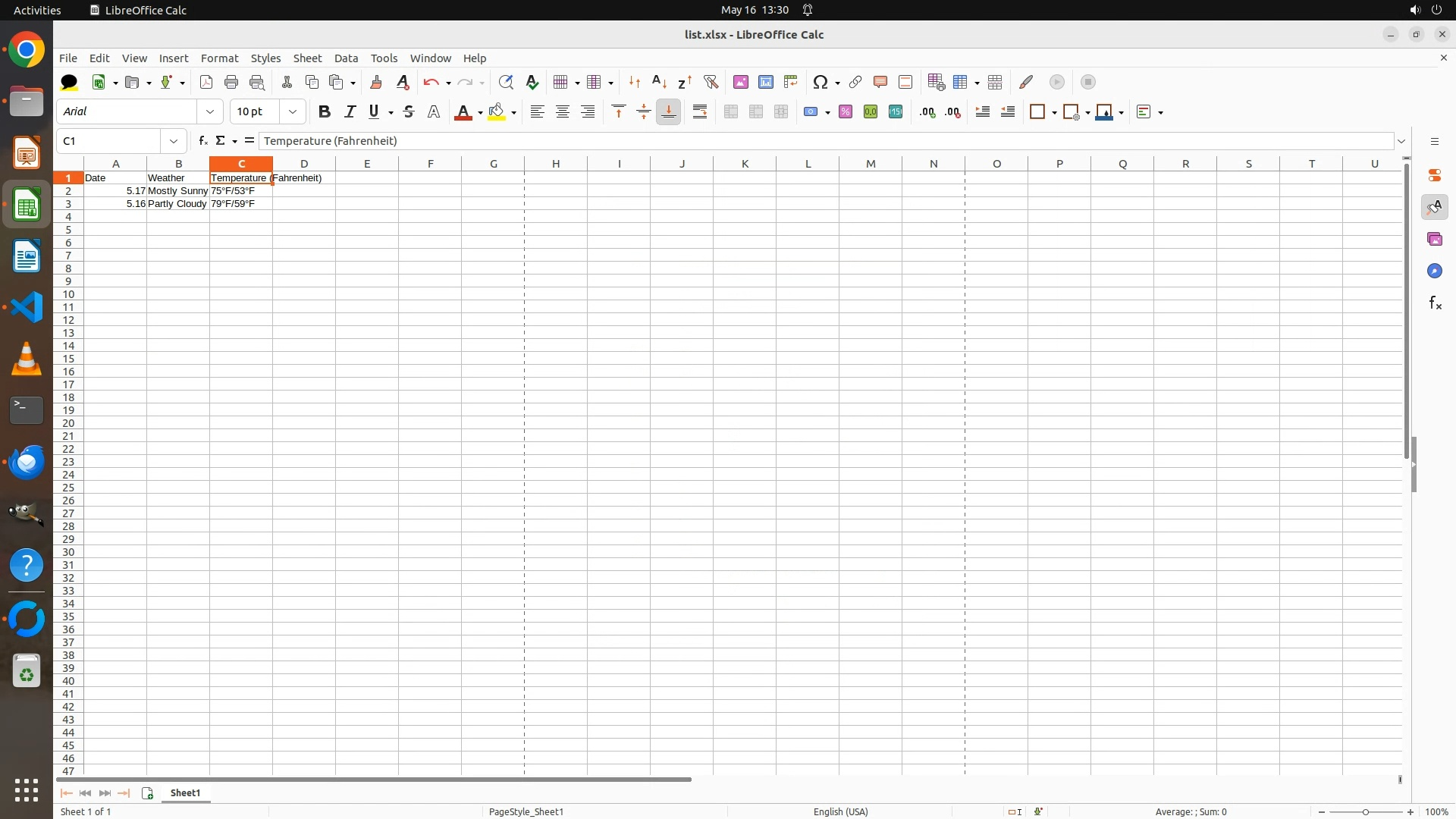Open the font size dropdown
This screenshot has height=819, width=1456.
pyautogui.click(x=293, y=112)
